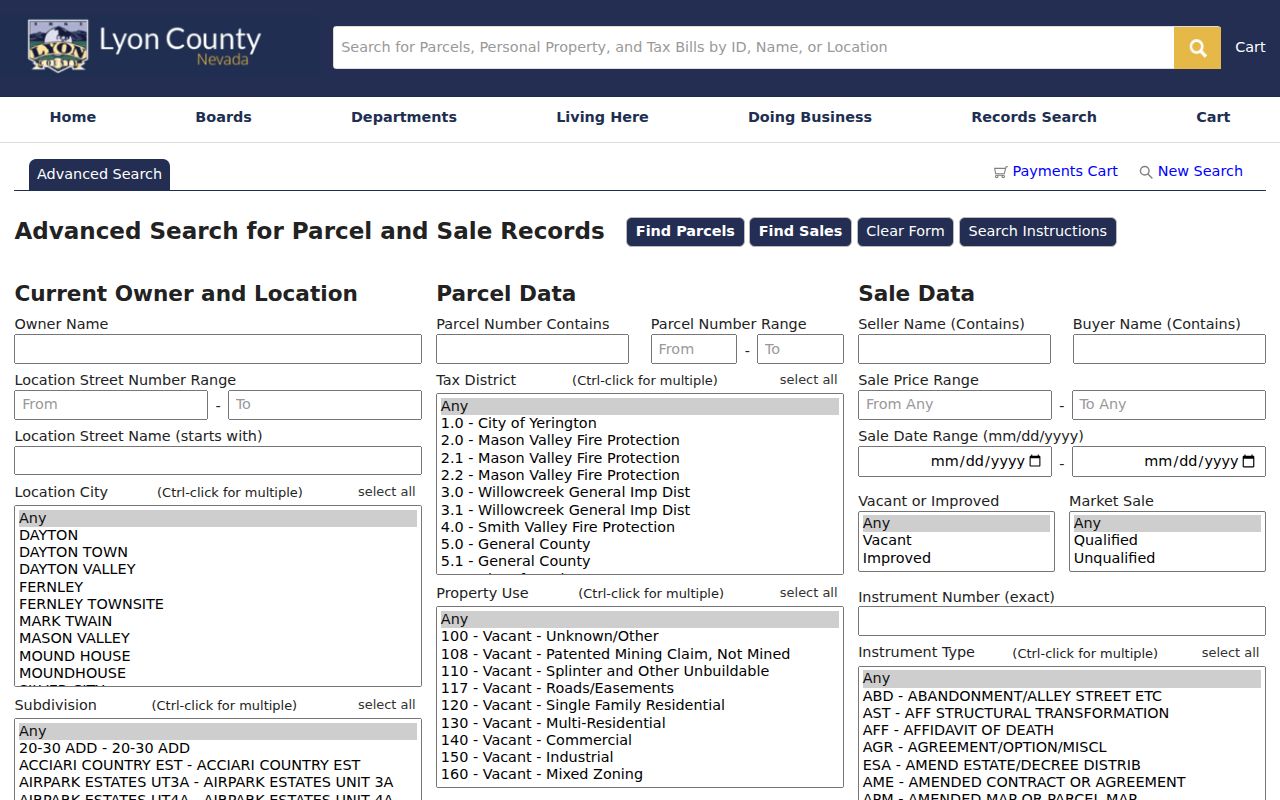Open the Home menu
The image size is (1280, 800).
click(73, 117)
